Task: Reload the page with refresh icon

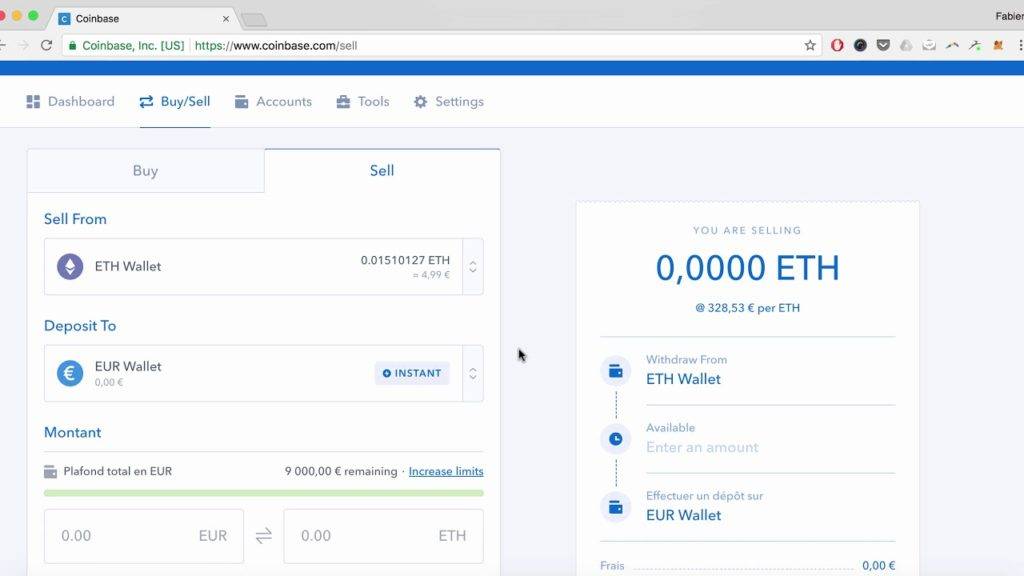Action: click(x=46, y=45)
